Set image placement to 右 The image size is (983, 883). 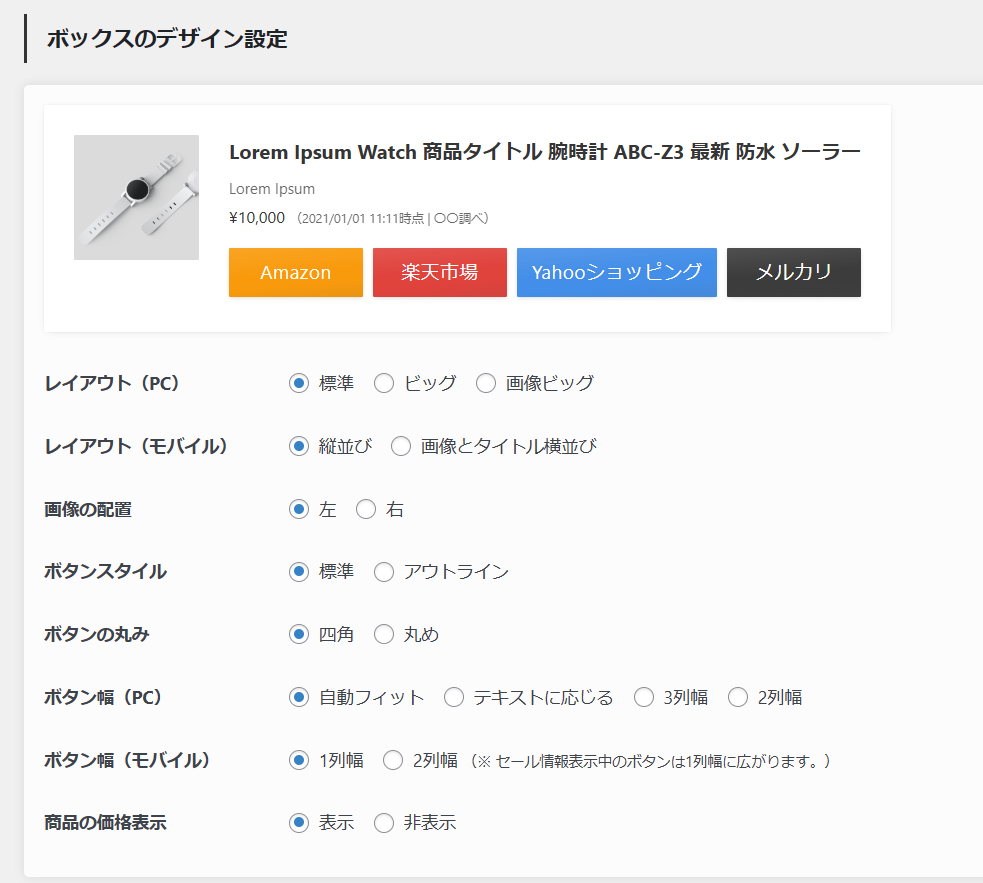tap(366, 510)
